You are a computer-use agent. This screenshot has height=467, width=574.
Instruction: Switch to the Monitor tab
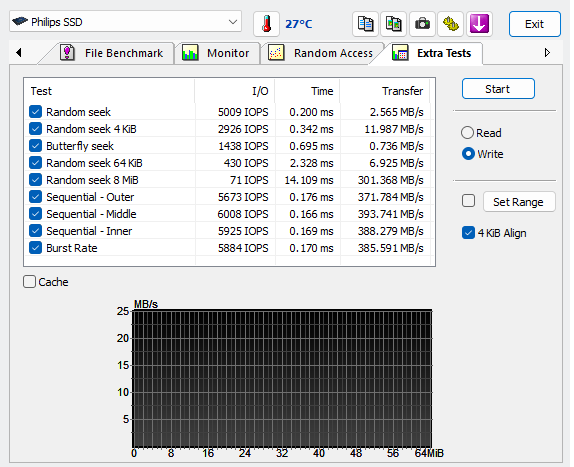(217, 53)
